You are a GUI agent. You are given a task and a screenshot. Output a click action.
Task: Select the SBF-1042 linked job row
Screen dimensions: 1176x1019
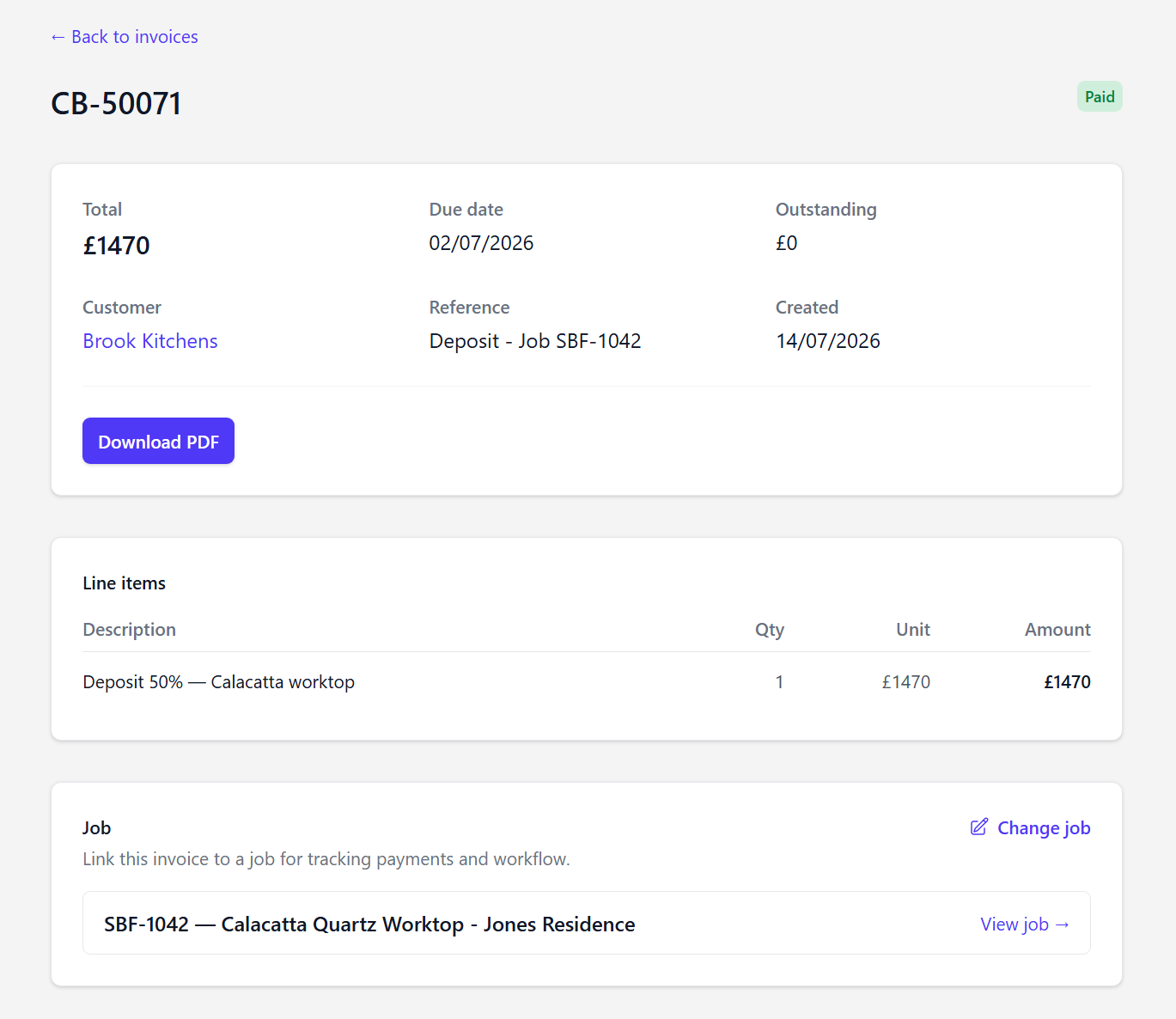[x=587, y=923]
